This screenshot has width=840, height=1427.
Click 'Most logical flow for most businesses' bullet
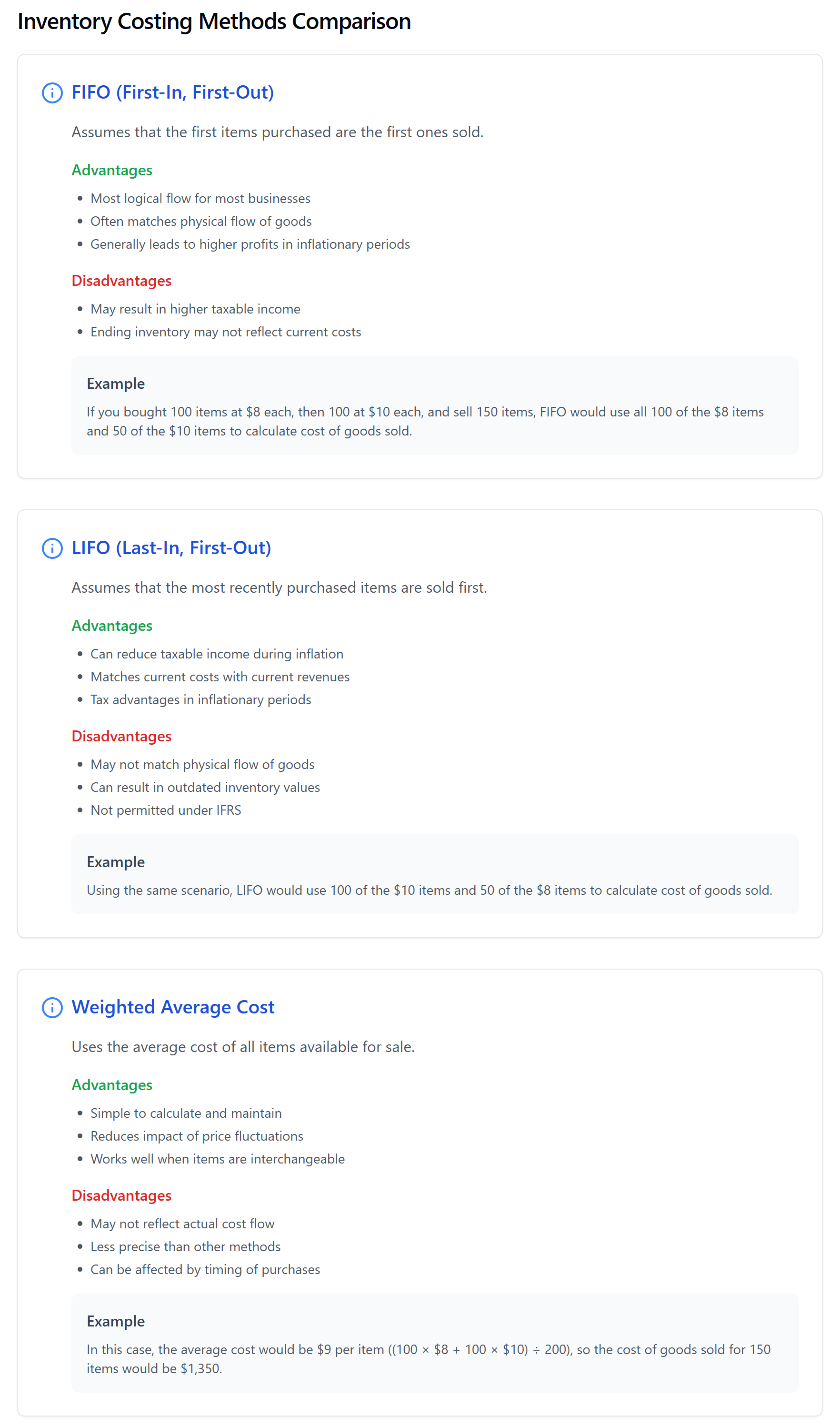point(200,199)
